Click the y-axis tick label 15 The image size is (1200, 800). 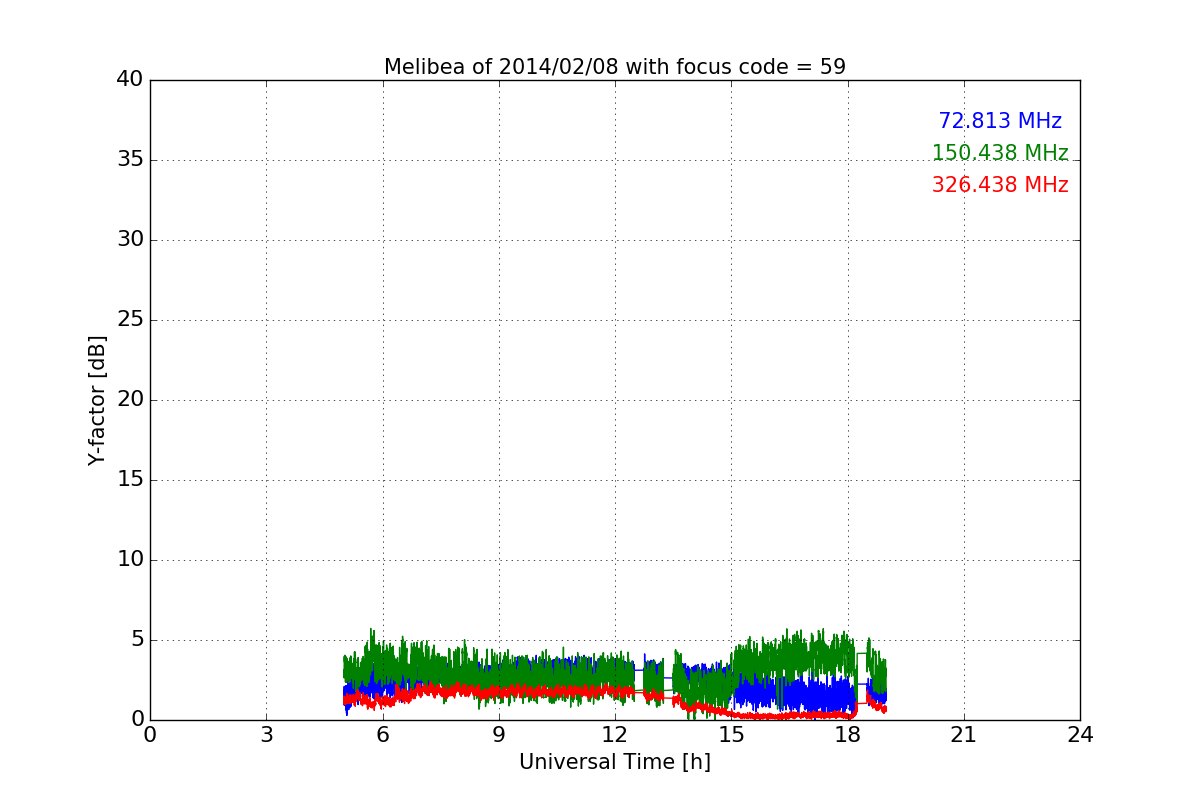point(130,480)
